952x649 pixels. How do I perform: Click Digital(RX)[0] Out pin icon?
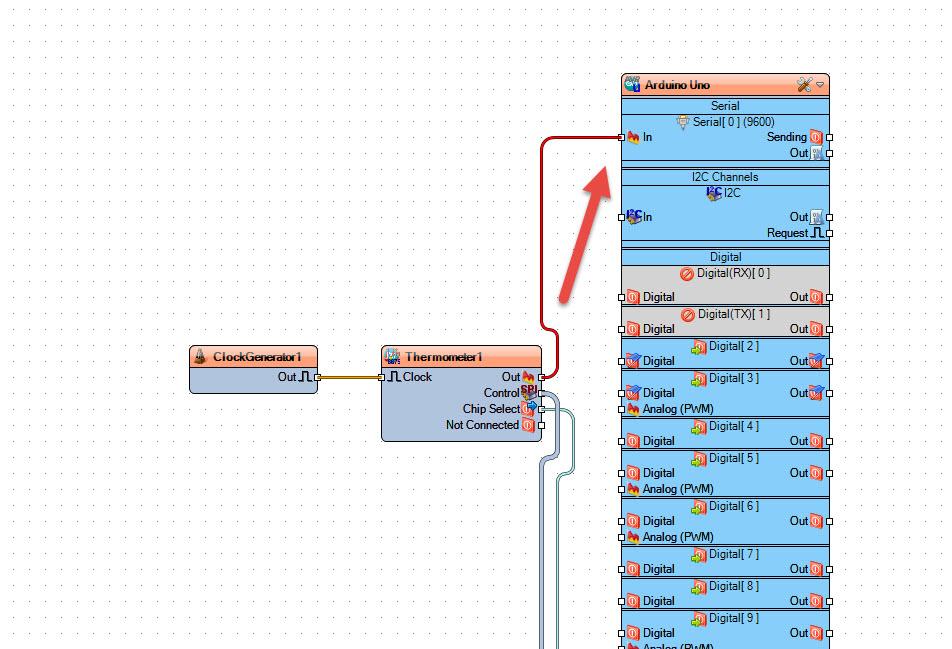816,297
